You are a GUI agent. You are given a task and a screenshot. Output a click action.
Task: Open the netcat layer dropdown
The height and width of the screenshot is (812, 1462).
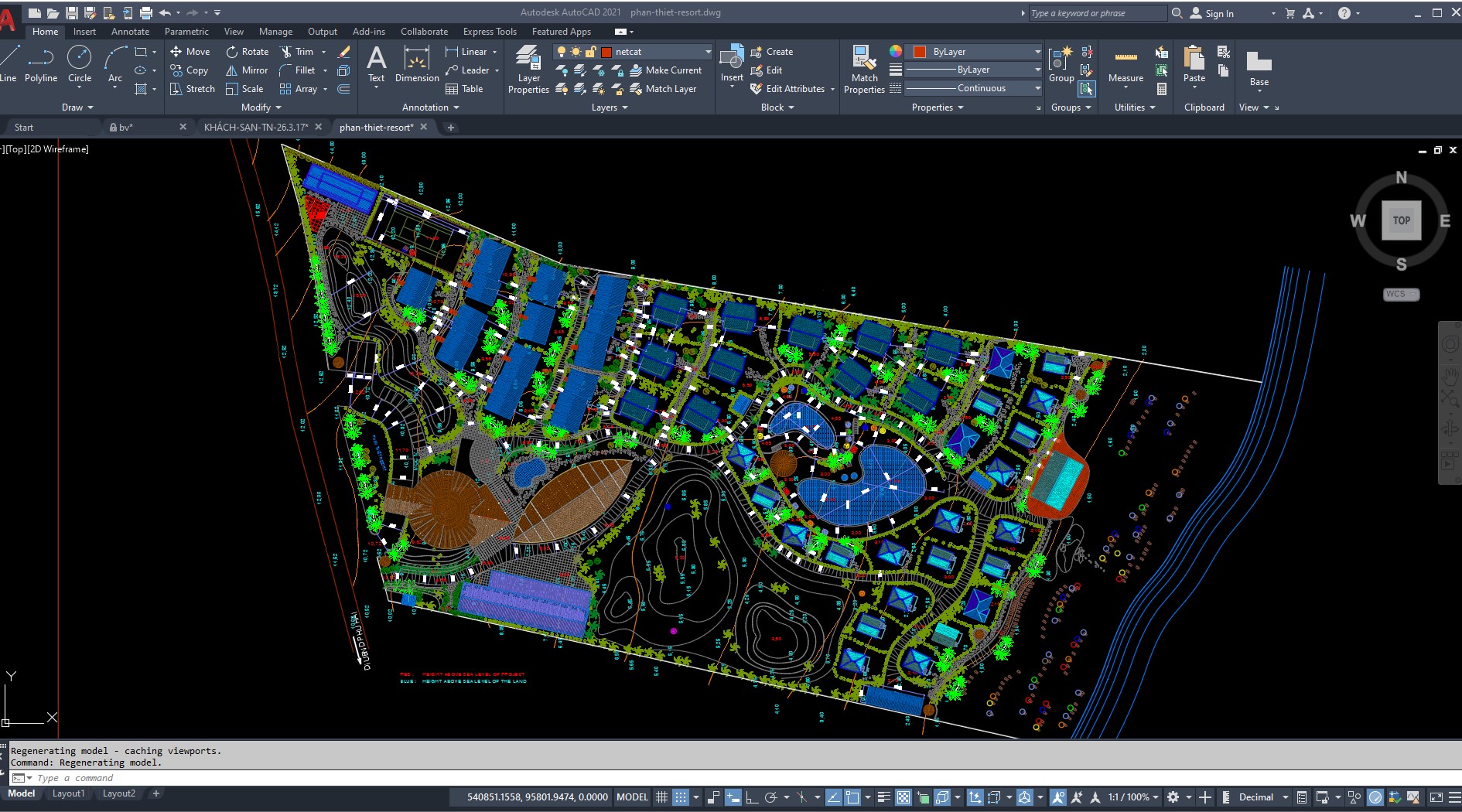[707, 51]
